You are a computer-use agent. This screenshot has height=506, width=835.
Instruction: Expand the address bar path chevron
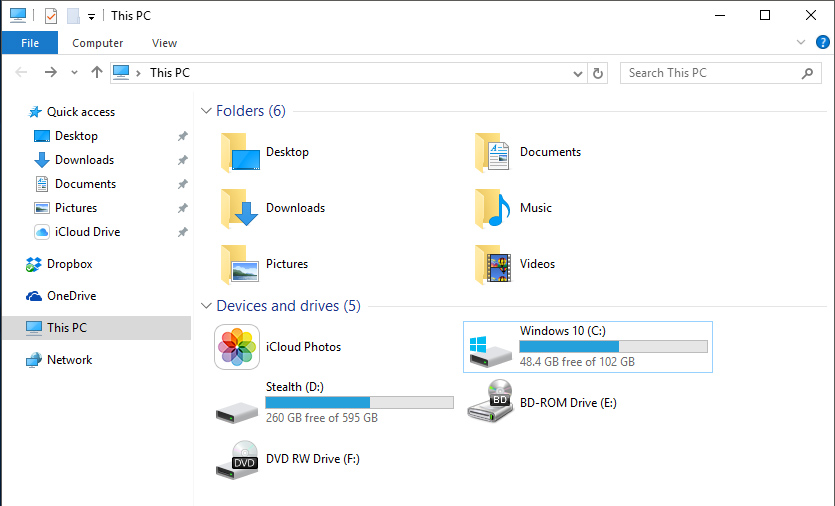pos(138,73)
